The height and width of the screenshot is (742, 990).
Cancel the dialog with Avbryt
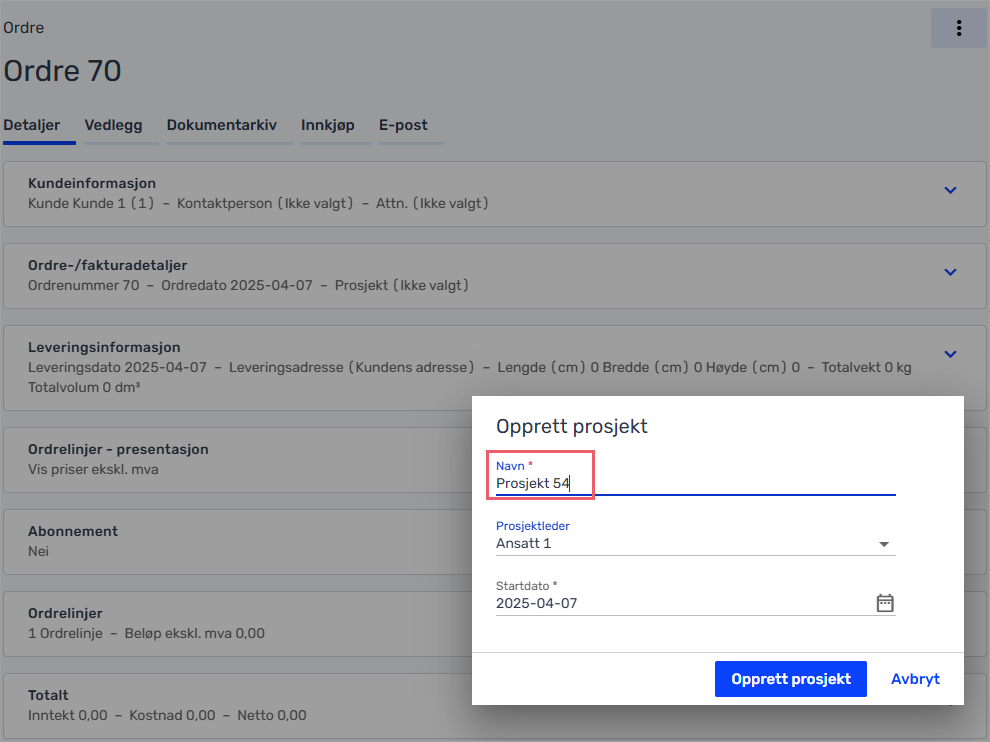pos(915,679)
